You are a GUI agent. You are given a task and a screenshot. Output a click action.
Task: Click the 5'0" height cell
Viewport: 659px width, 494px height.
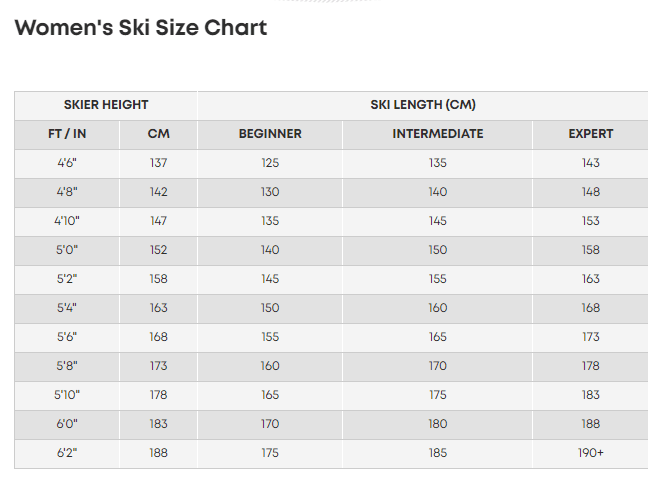coord(67,250)
